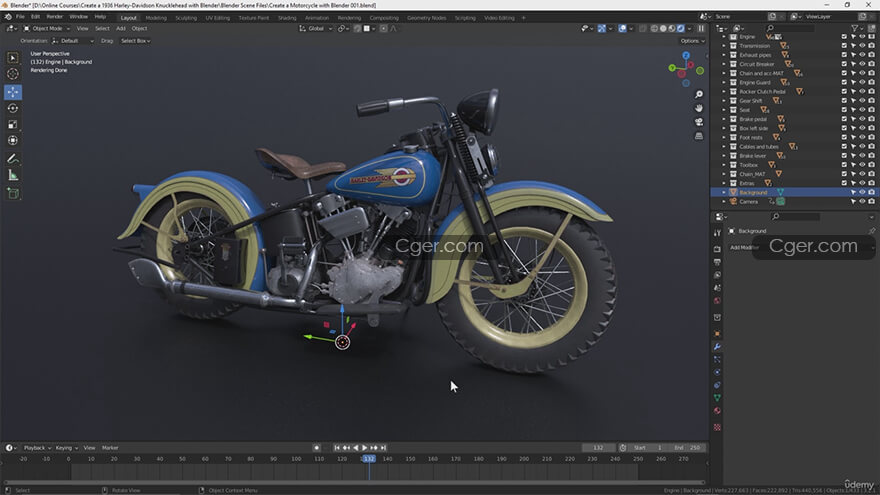Open the Select Box drag dropdown
The height and width of the screenshot is (495, 880).
pos(135,41)
